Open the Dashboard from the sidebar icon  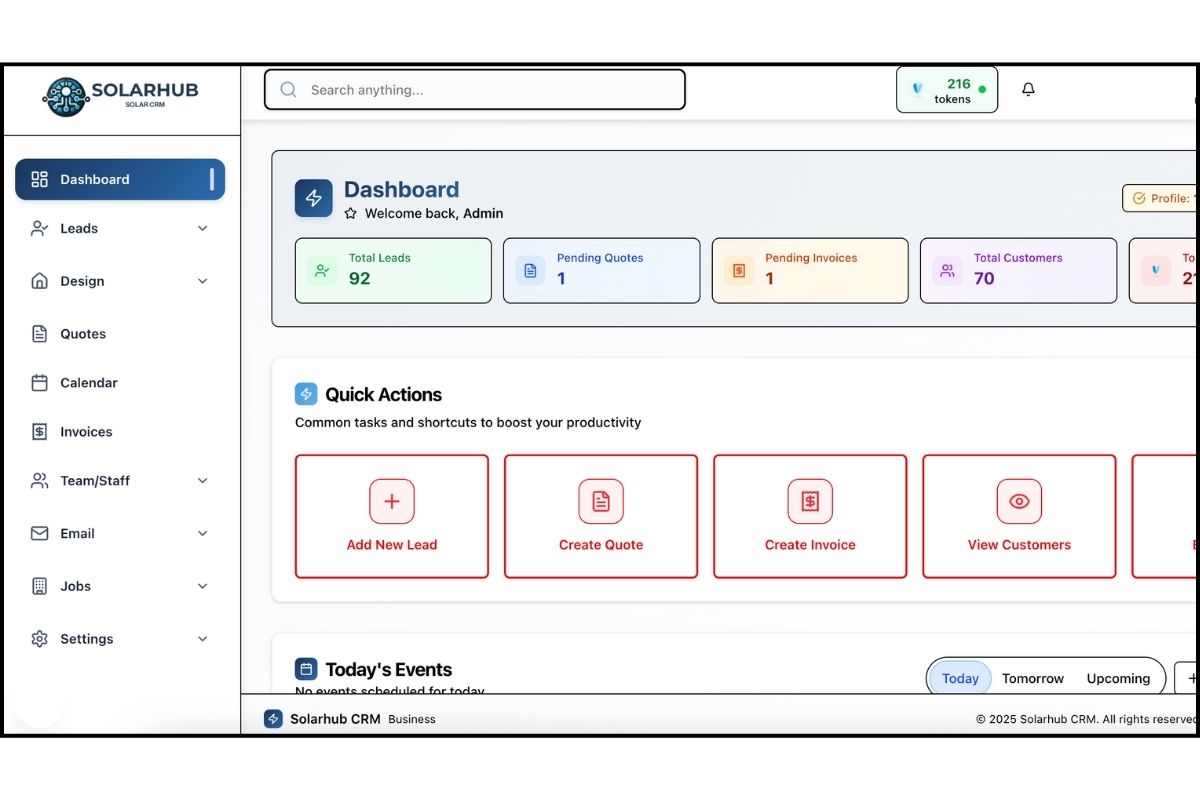tap(39, 179)
